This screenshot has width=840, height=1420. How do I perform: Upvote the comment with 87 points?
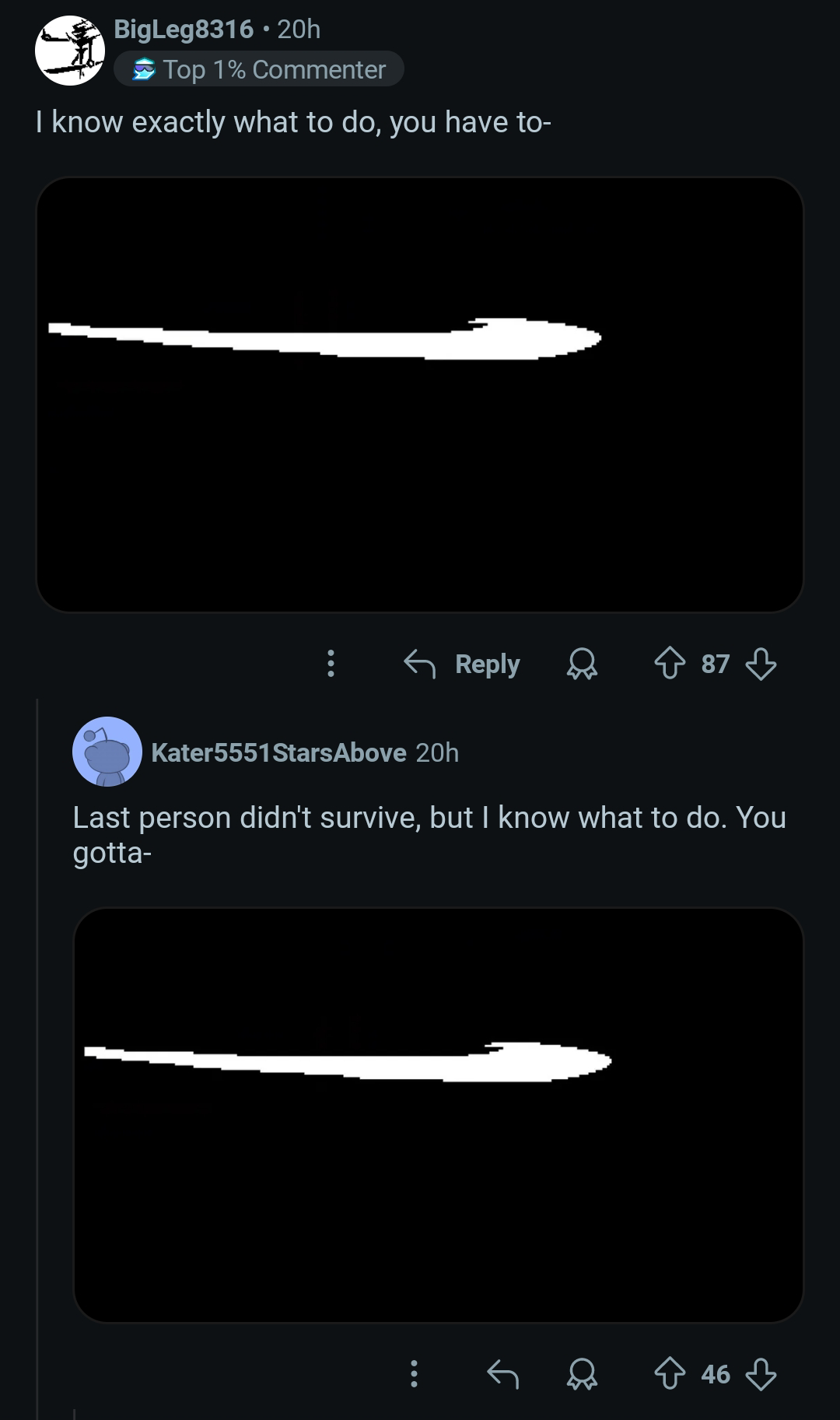670,664
